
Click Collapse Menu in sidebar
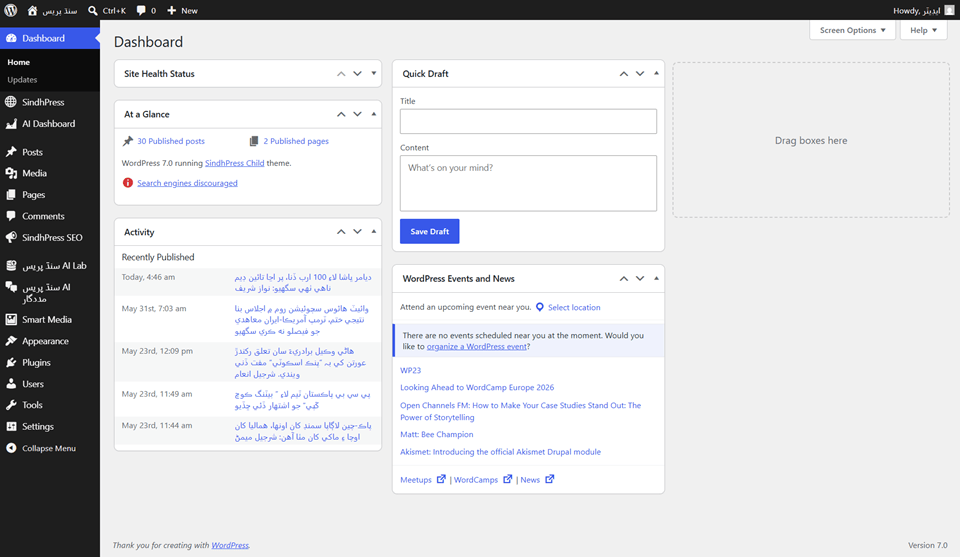[50, 448]
